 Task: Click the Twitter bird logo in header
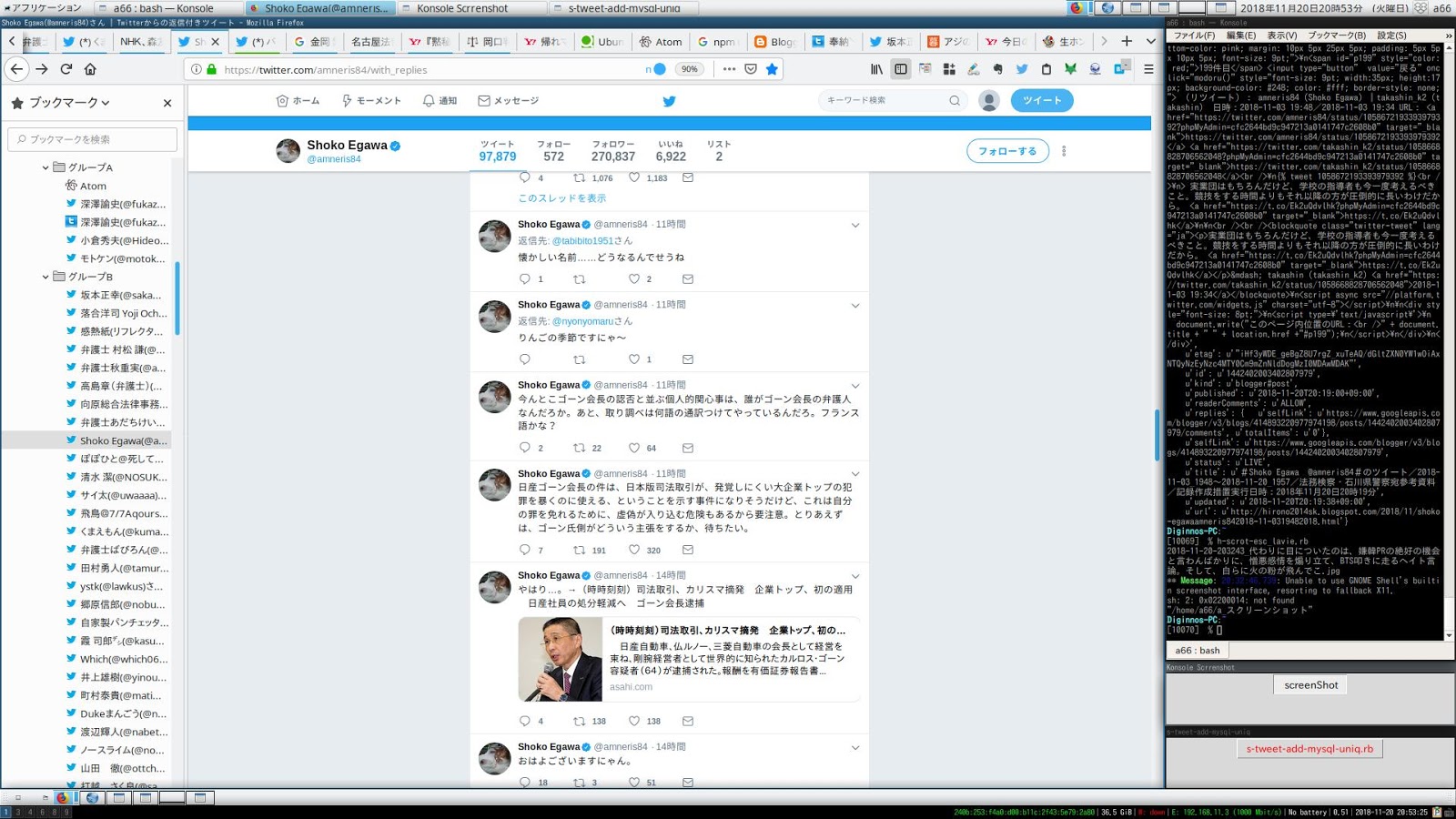tap(669, 101)
